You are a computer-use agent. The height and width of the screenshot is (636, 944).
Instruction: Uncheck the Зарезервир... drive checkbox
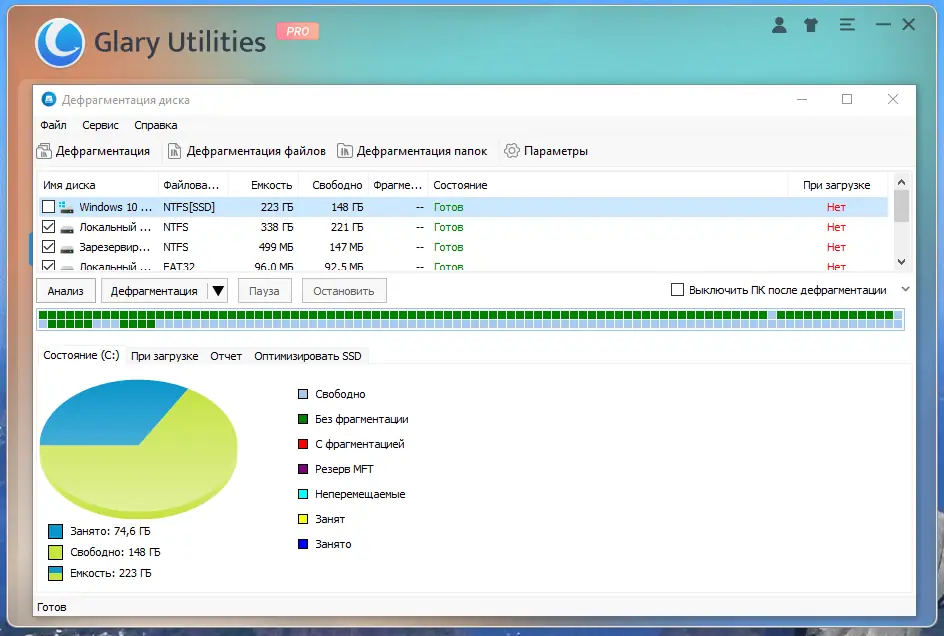coord(48,247)
